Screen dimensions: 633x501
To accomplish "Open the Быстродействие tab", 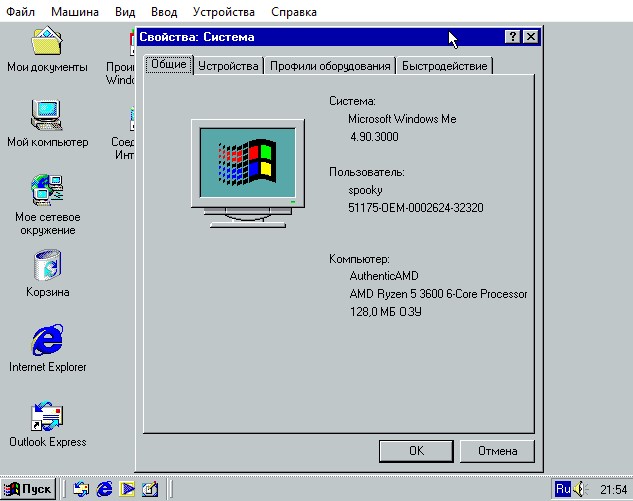I will click(x=444, y=66).
